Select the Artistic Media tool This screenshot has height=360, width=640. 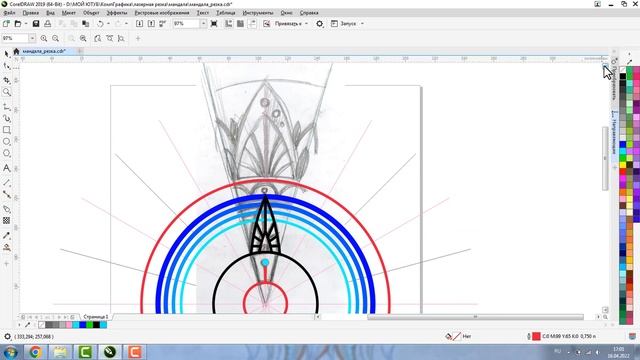7,119
